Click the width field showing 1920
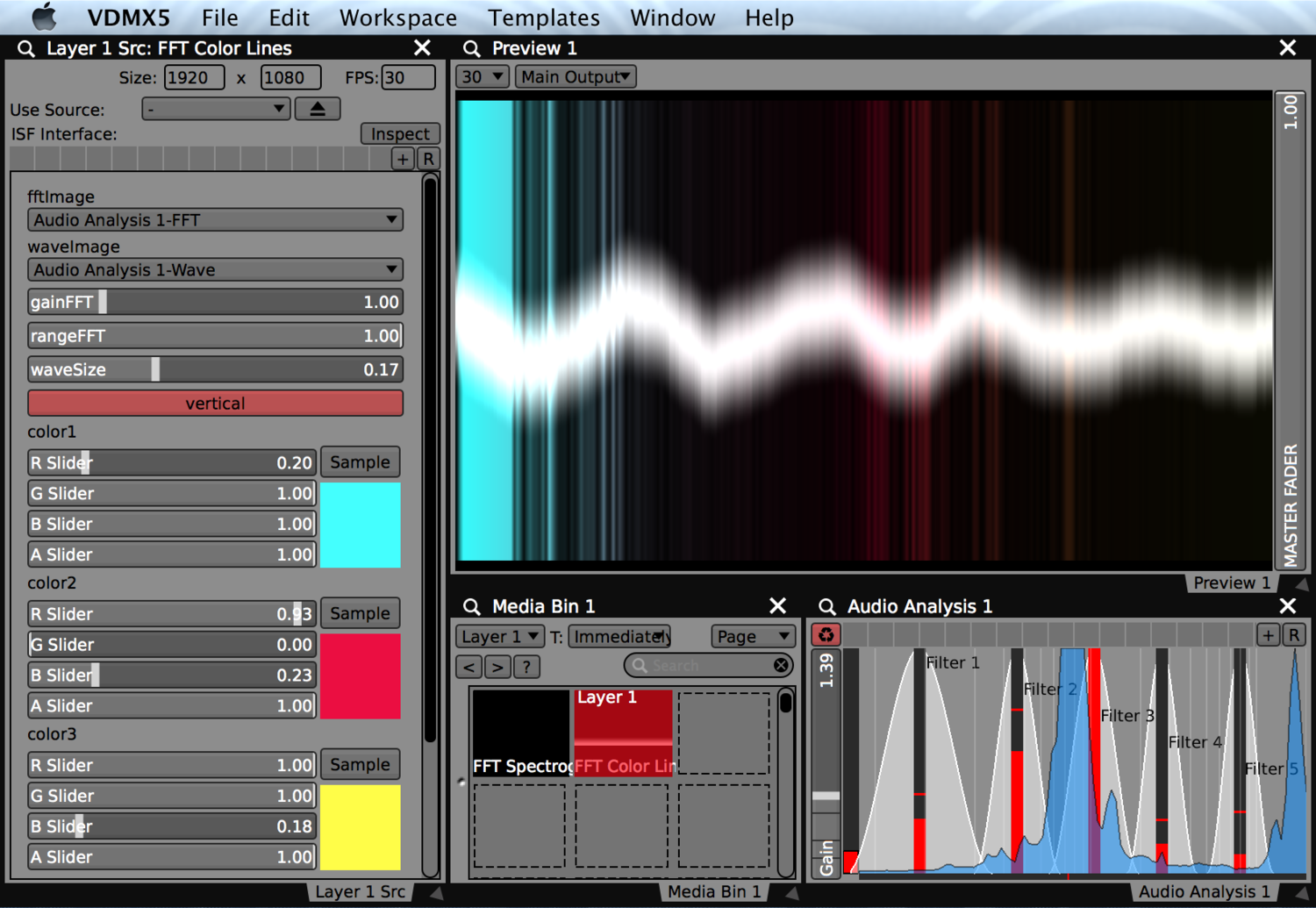Image resolution: width=1316 pixels, height=908 pixels. tap(194, 77)
